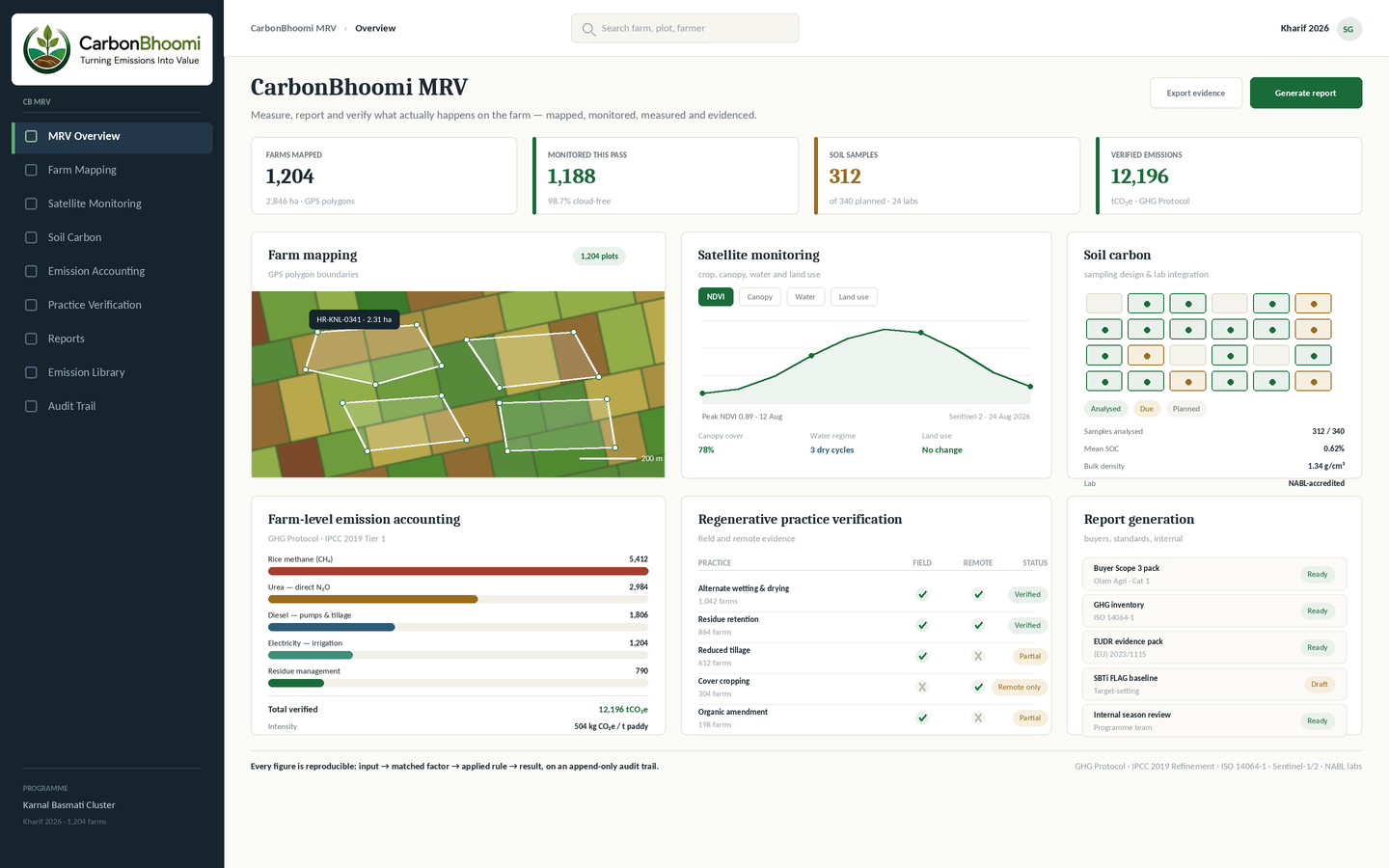Switch to the Land use tab
The image size is (1389, 868).
click(x=854, y=297)
